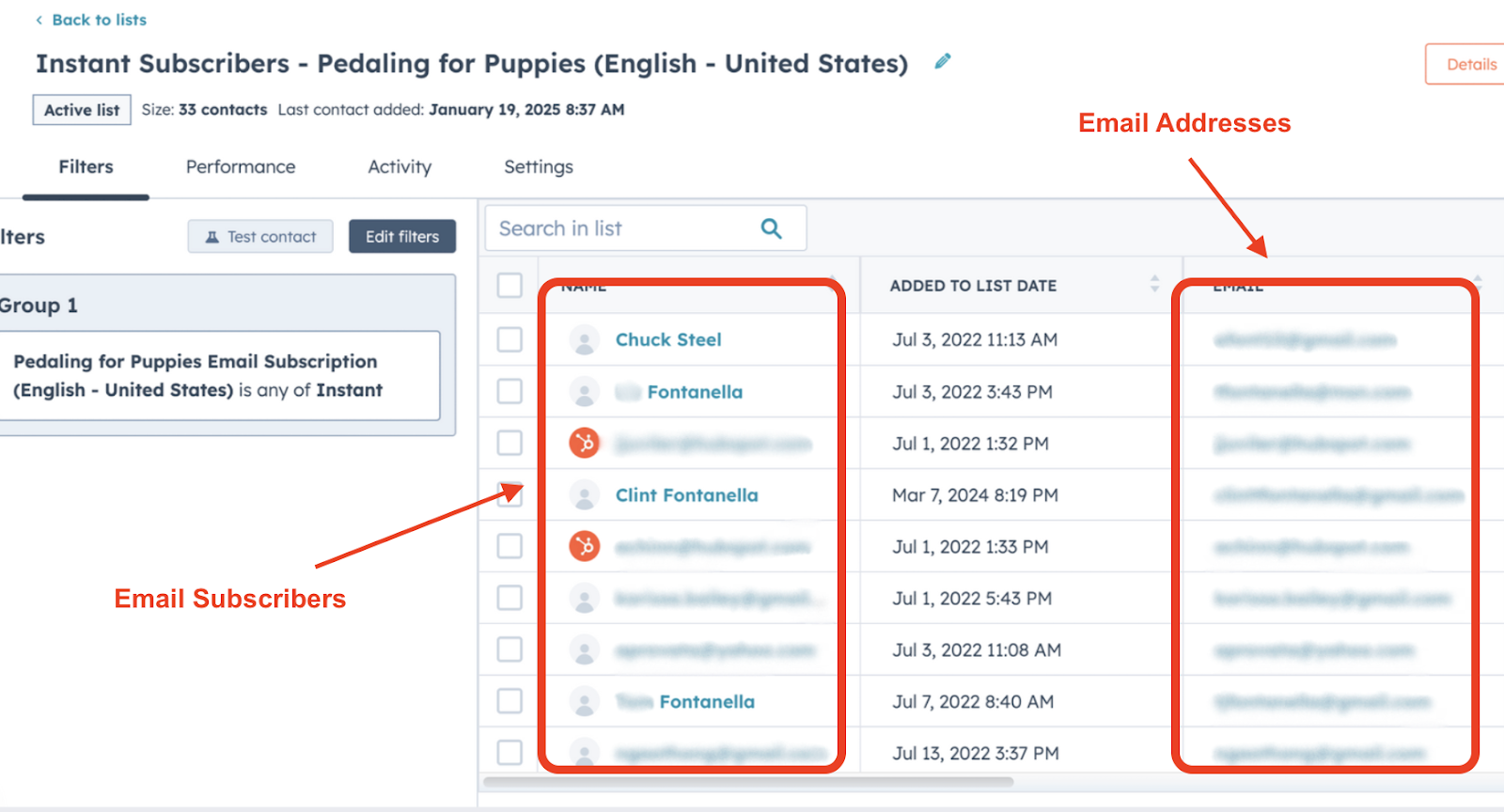The image size is (1504, 812).
Task: Check the box in the Jul 1, 1:32 PM row
Action: coord(509,443)
